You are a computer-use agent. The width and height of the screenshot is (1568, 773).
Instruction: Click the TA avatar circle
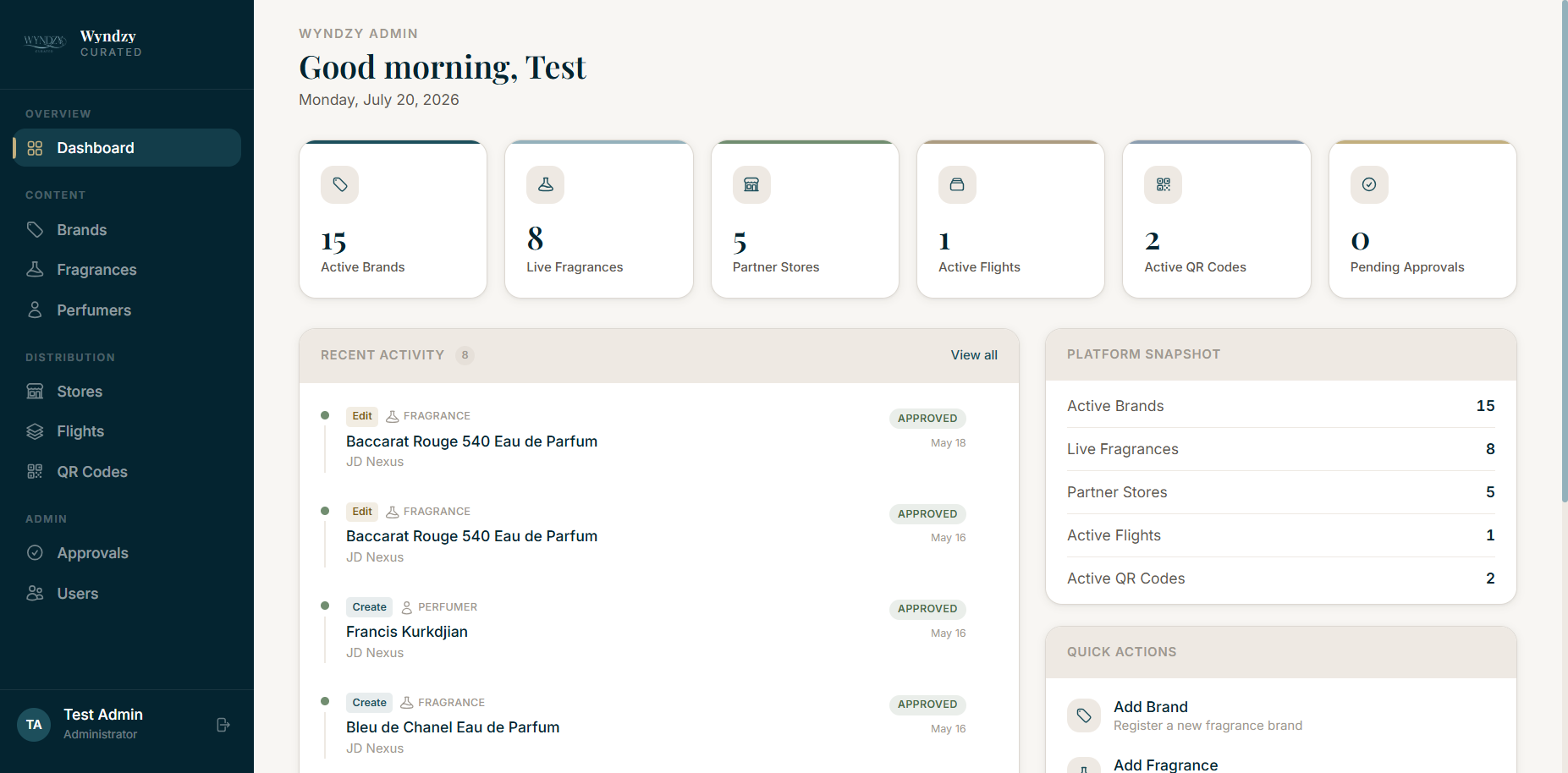[34, 725]
